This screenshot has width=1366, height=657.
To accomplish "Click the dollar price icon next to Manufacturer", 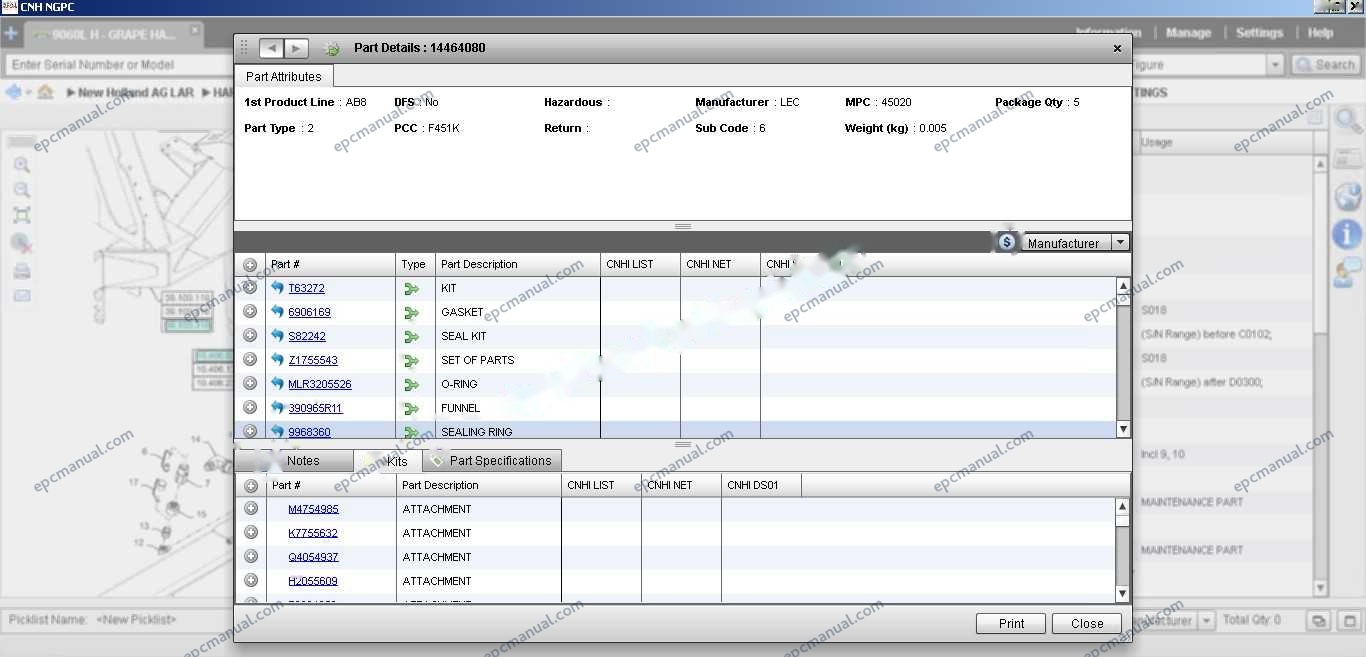I will (x=1006, y=242).
